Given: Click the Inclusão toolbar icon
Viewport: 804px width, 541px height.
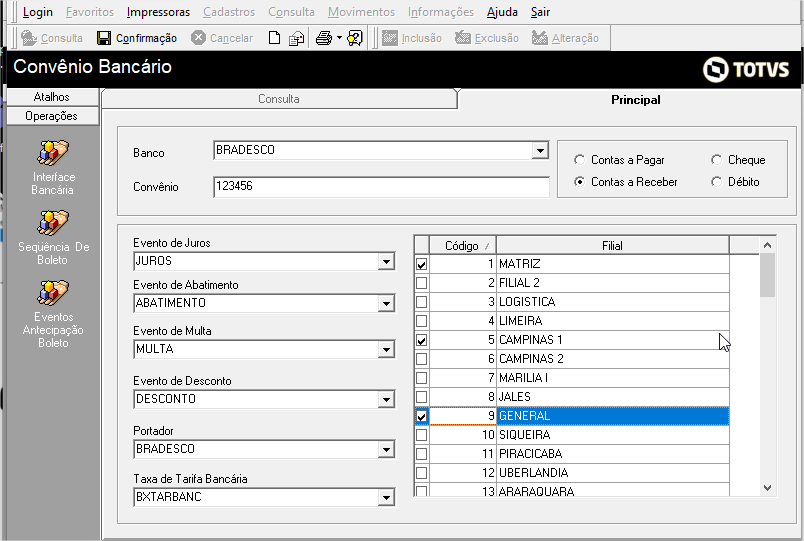Looking at the screenshot, I should (x=389, y=38).
